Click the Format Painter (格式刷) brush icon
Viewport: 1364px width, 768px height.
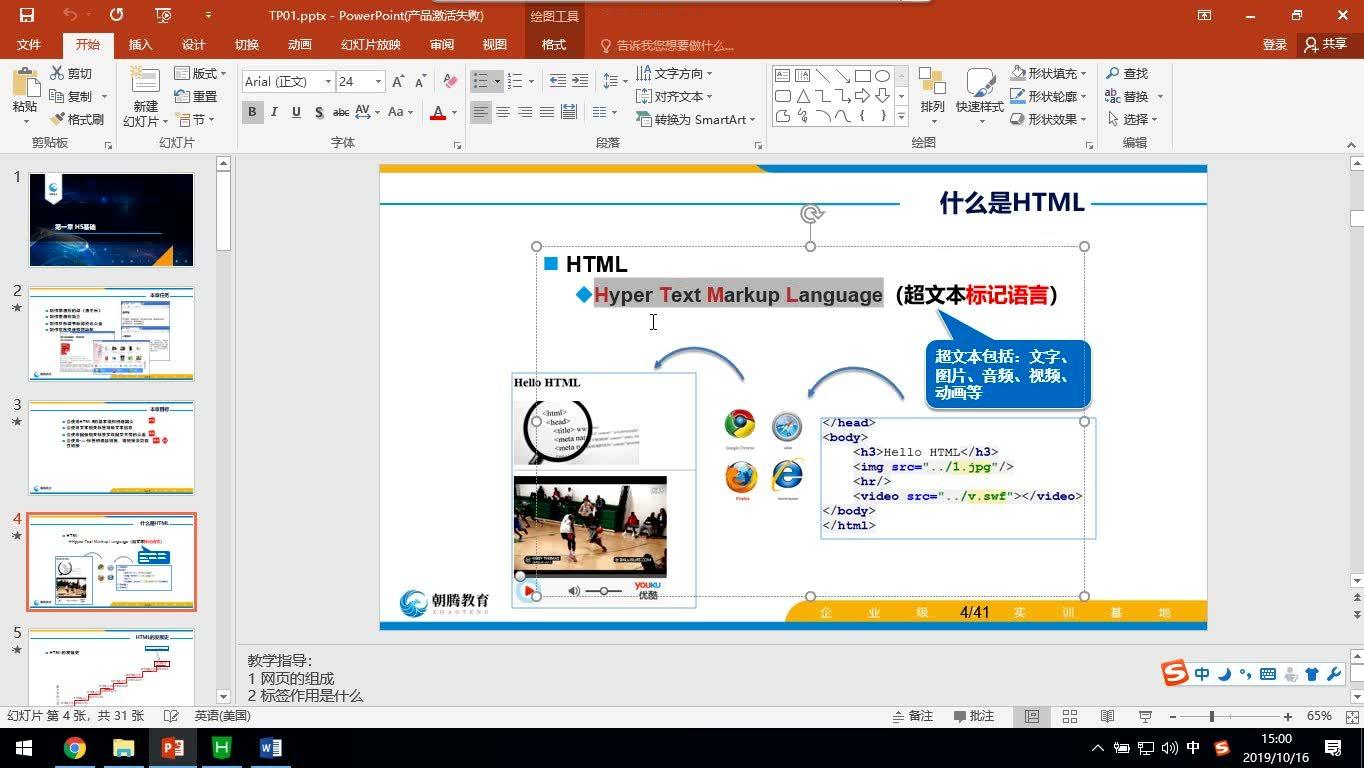(x=57, y=120)
